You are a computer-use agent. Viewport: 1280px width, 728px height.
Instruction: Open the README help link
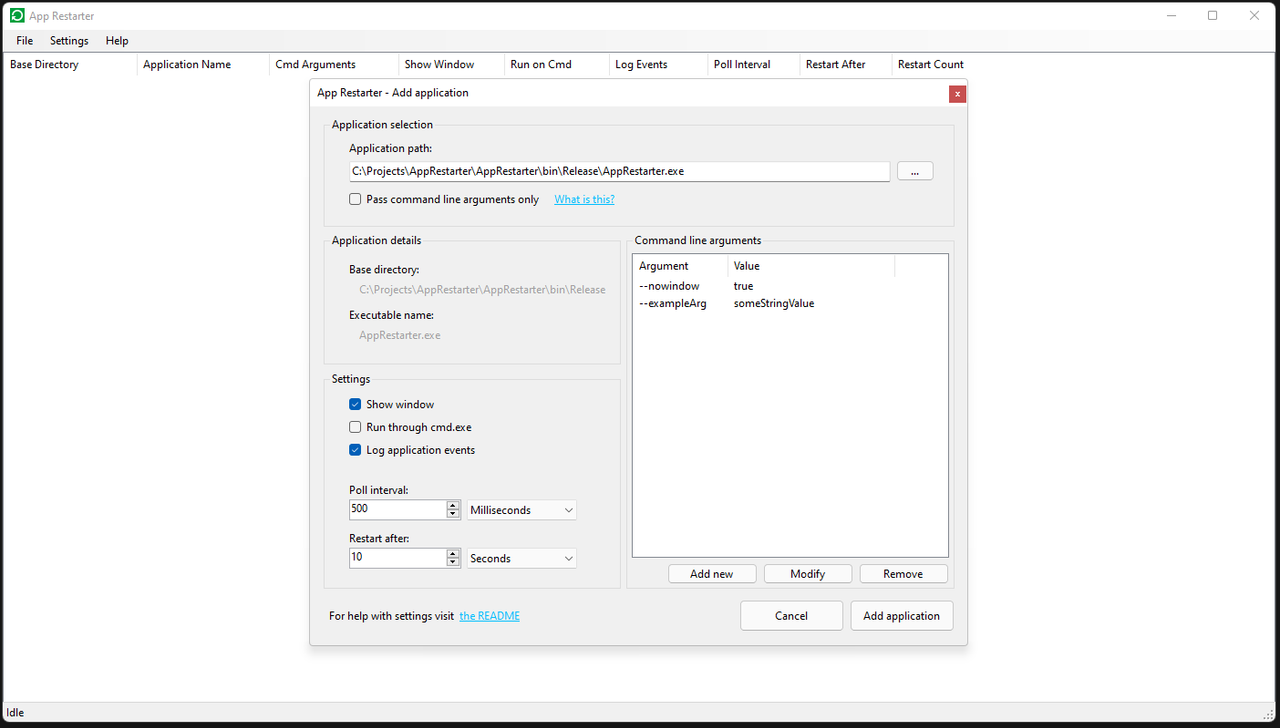(489, 616)
